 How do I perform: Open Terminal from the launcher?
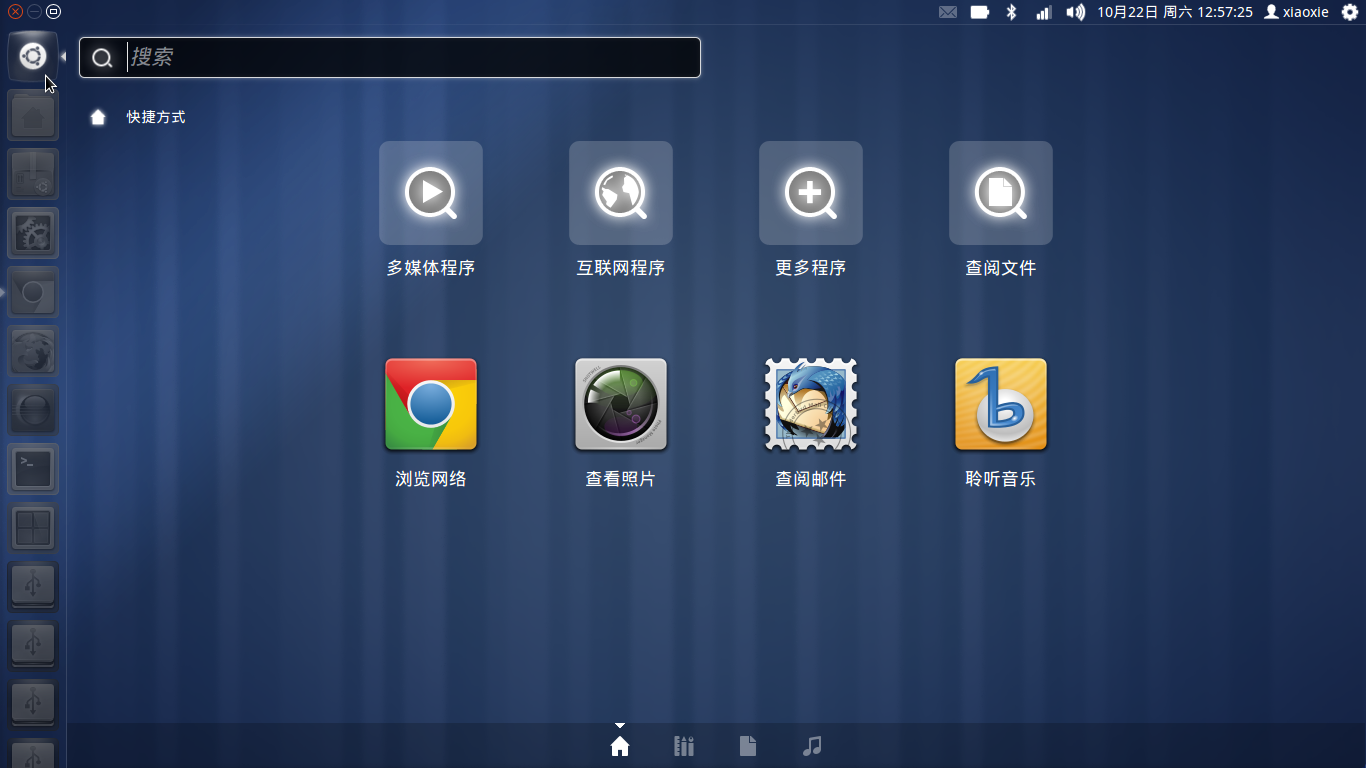(33, 469)
